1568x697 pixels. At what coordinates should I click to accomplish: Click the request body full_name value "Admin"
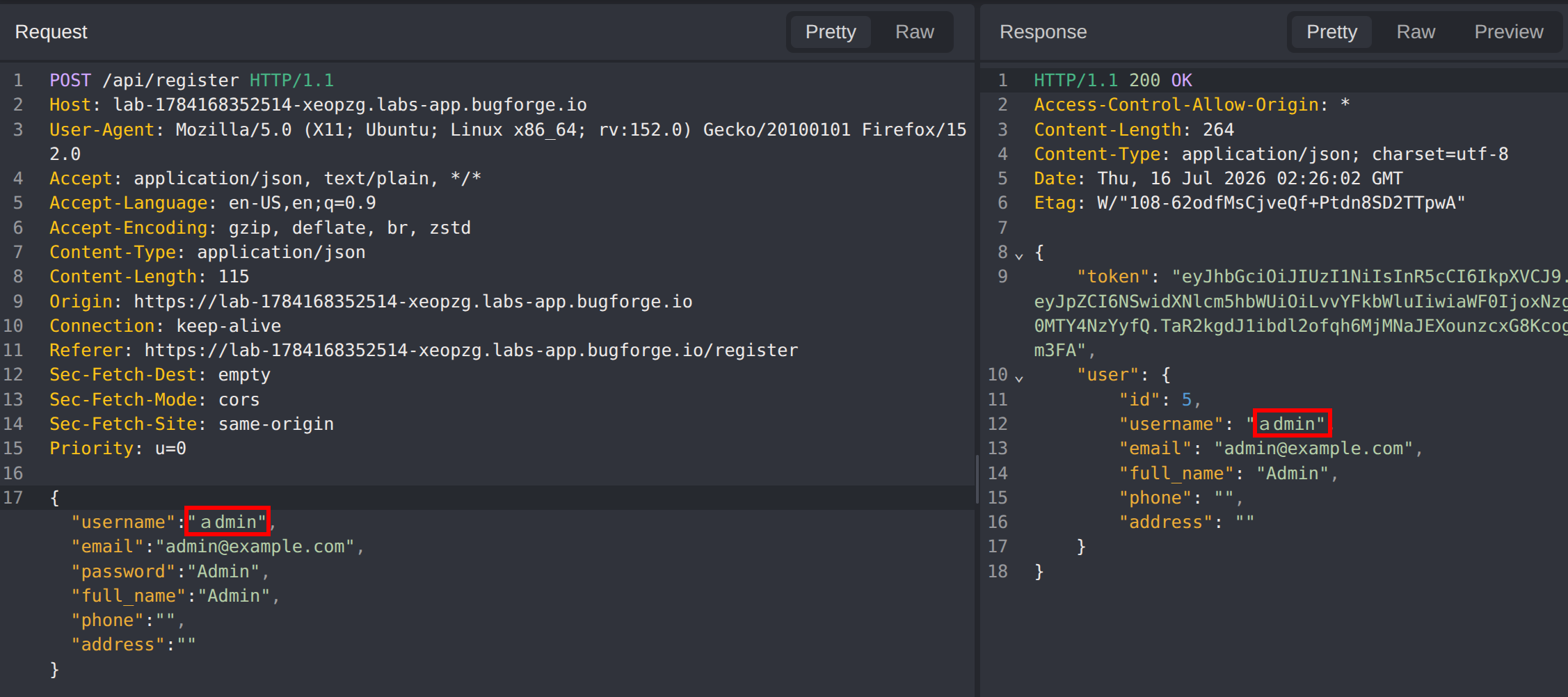click(x=234, y=595)
